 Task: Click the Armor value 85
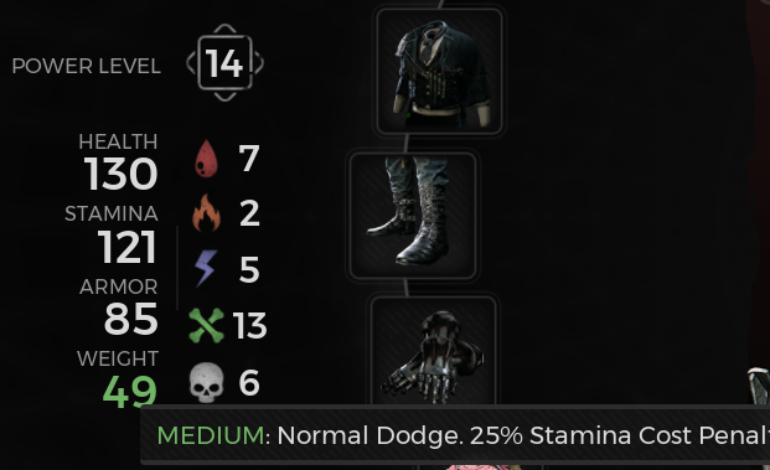(131, 319)
